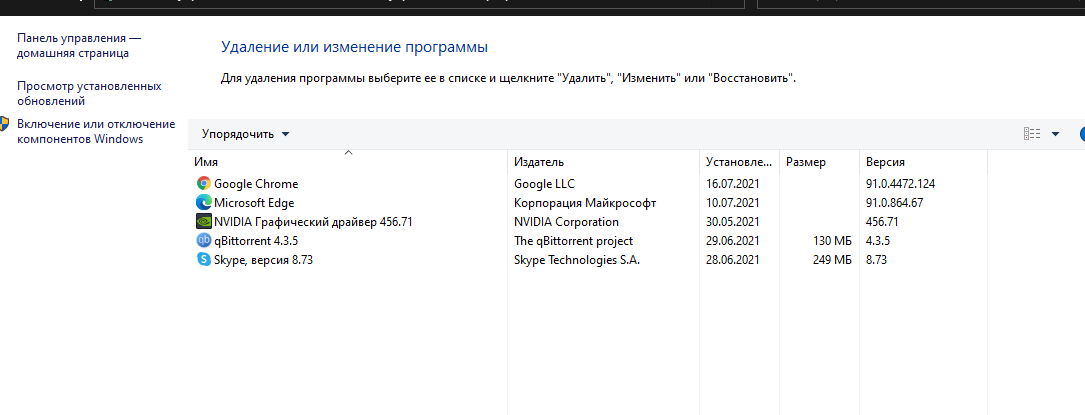The width and height of the screenshot is (1085, 415).
Task: Select the Skype program icon
Action: click(203, 260)
